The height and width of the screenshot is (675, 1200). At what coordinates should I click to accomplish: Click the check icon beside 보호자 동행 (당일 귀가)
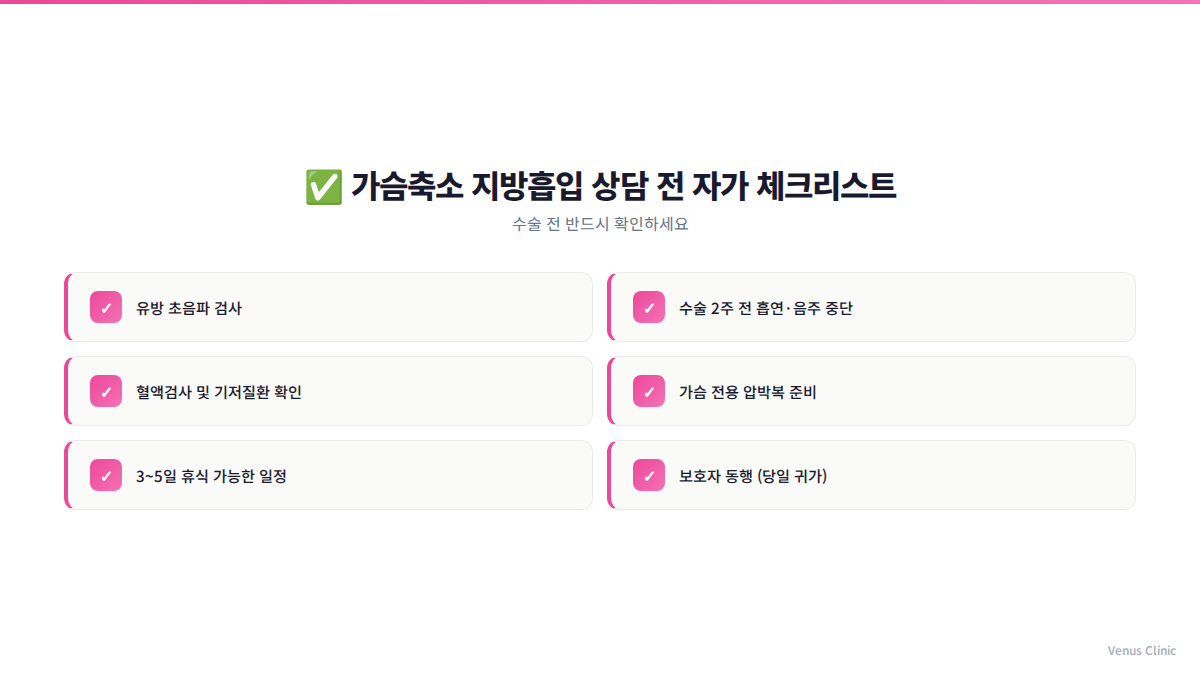click(x=649, y=475)
